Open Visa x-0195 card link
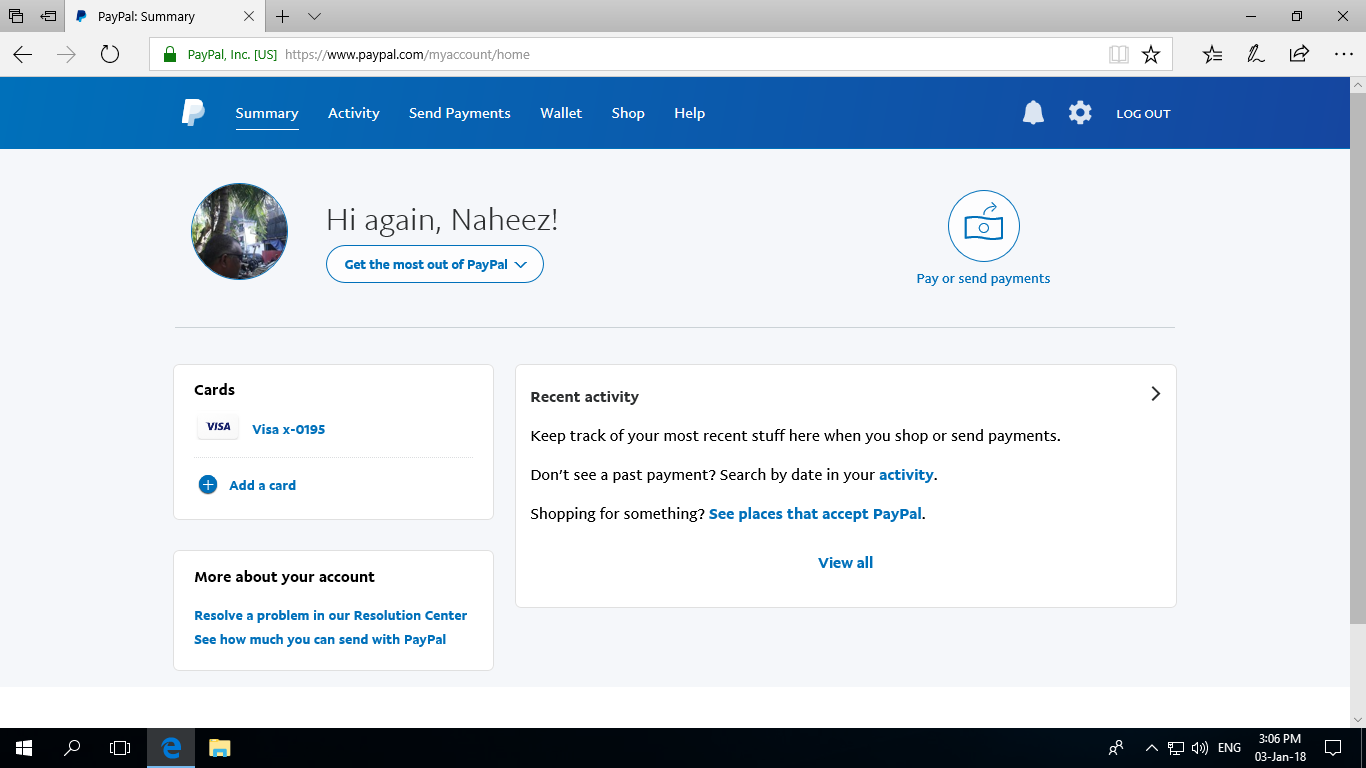 (x=288, y=429)
